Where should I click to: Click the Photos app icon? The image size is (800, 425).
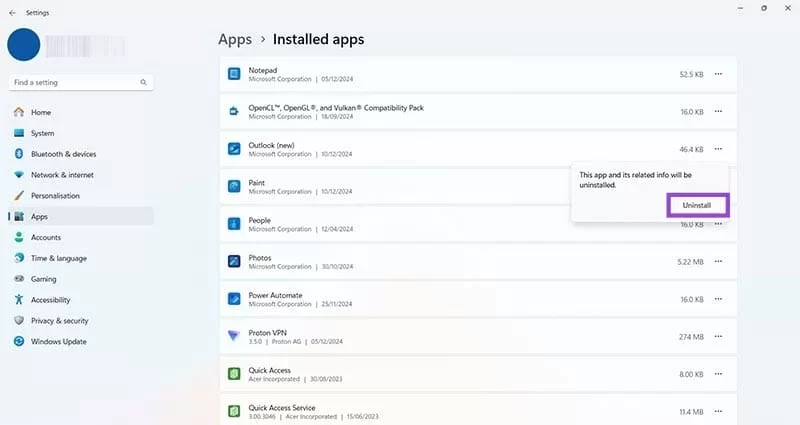pos(234,261)
